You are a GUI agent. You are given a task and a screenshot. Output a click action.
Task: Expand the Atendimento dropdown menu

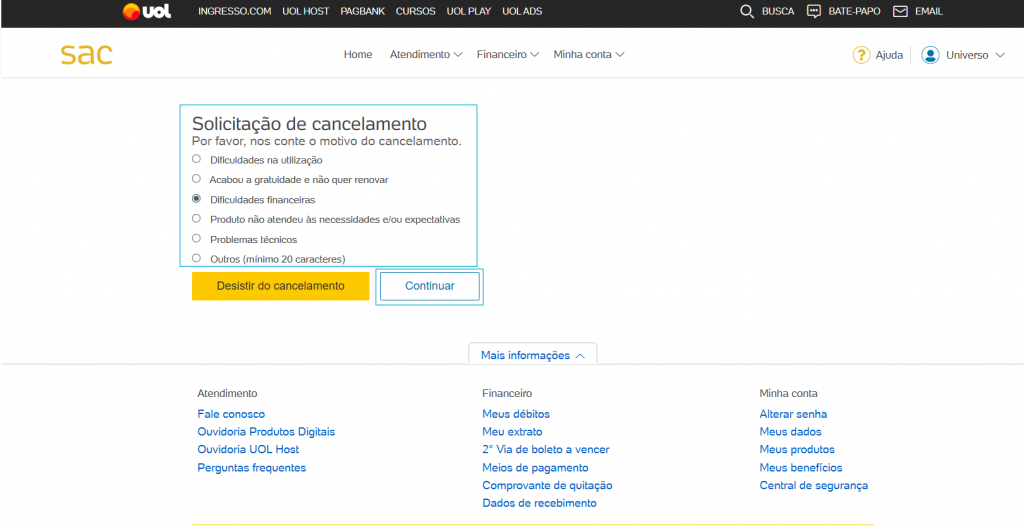pyautogui.click(x=425, y=55)
